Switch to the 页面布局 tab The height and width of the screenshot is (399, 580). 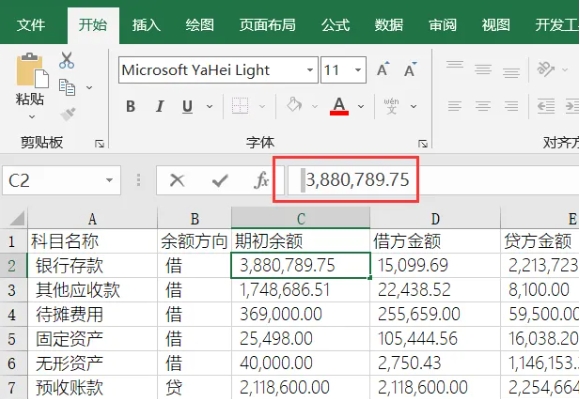pos(267,25)
